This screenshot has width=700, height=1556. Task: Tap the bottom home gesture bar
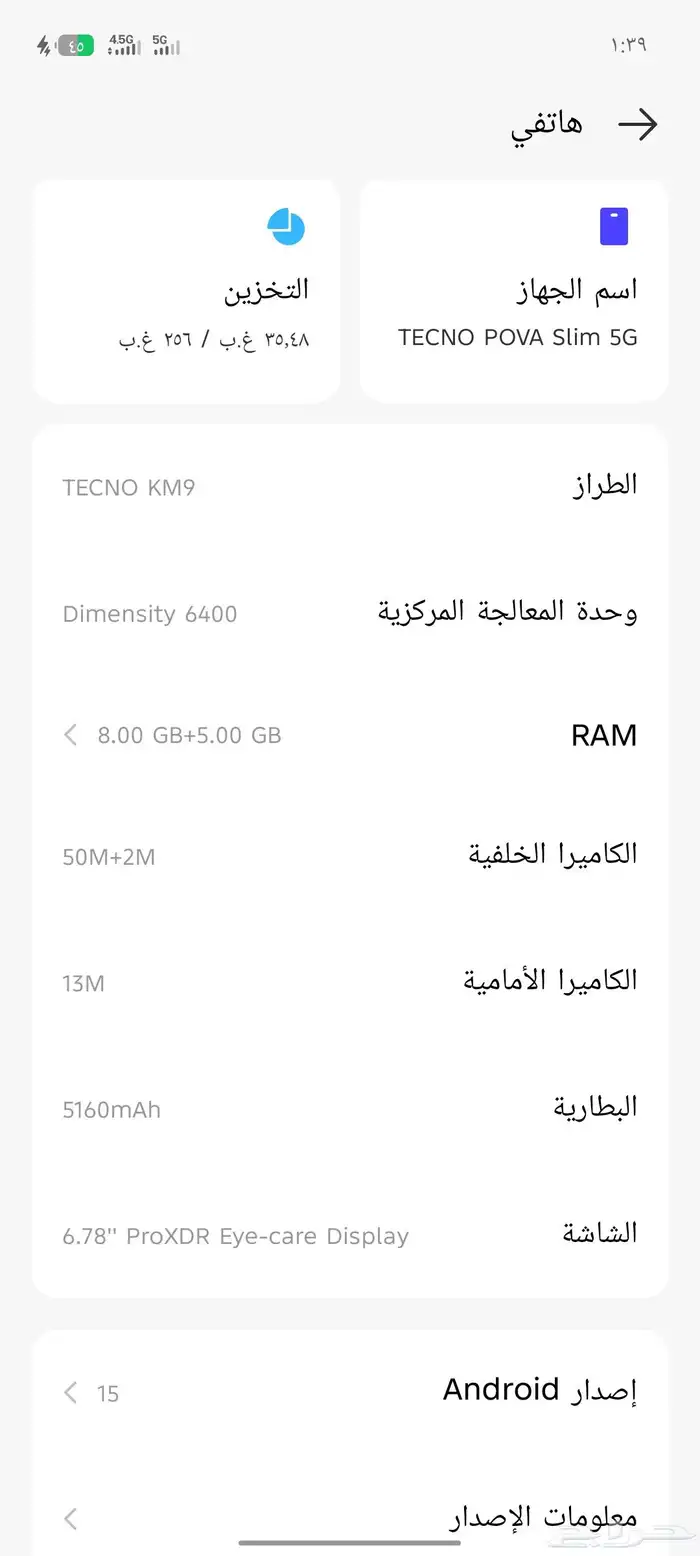click(350, 1542)
